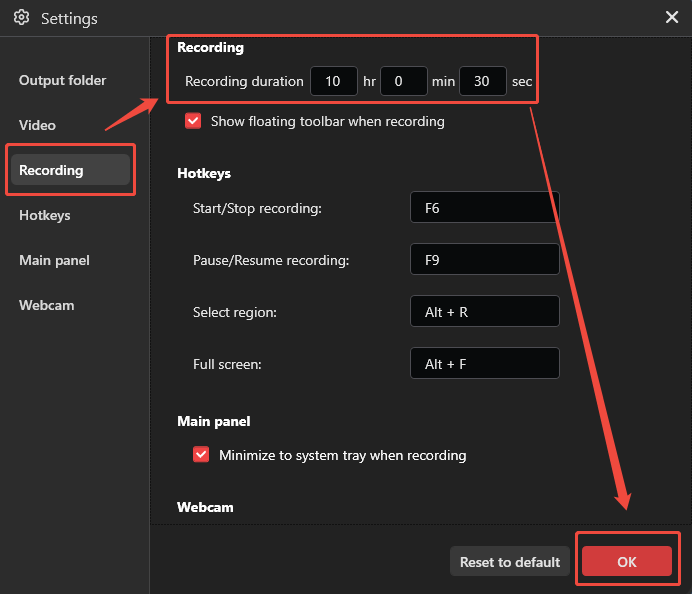Click the Select region: label
Image resolution: width=692 pixels, height=594 pixels.
point(235,312)
